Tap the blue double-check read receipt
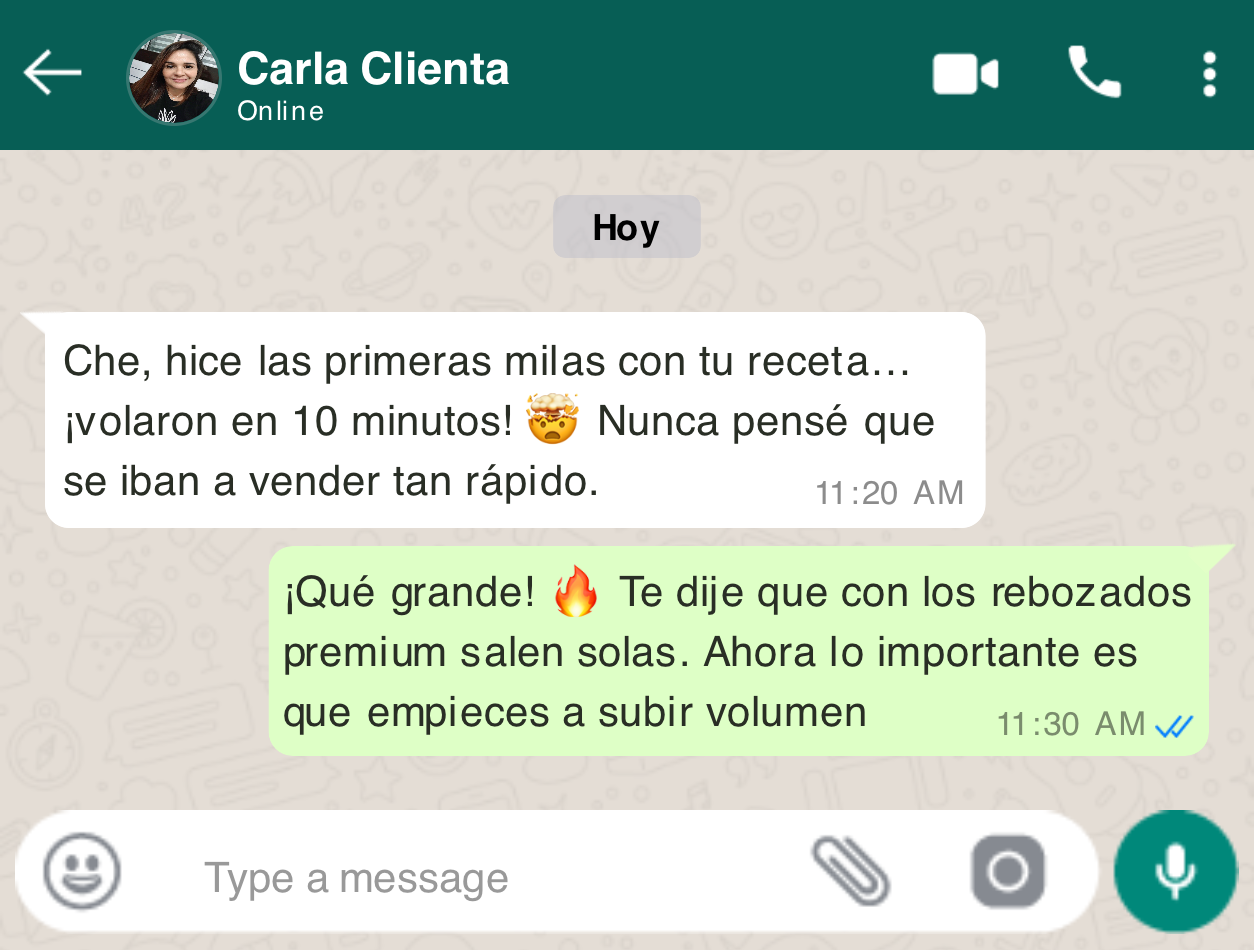The height and width of the screenshot is (951, 1254). point(1174,726)
